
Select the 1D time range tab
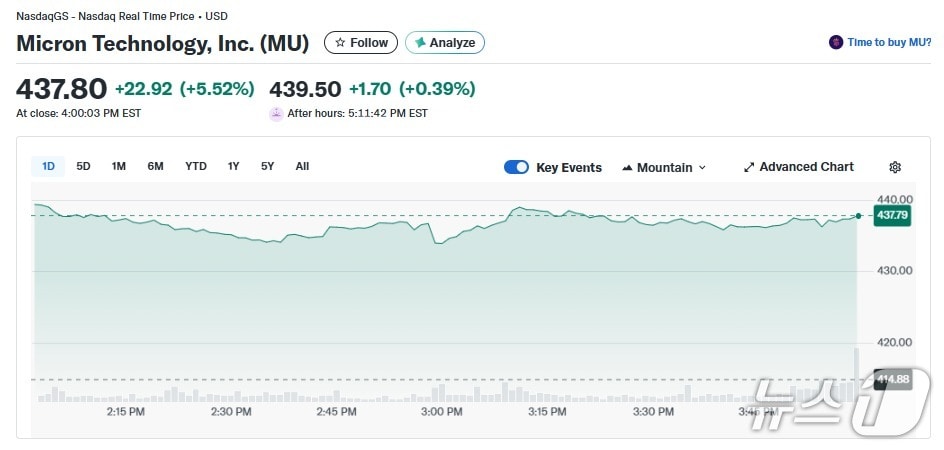[48, 166]
